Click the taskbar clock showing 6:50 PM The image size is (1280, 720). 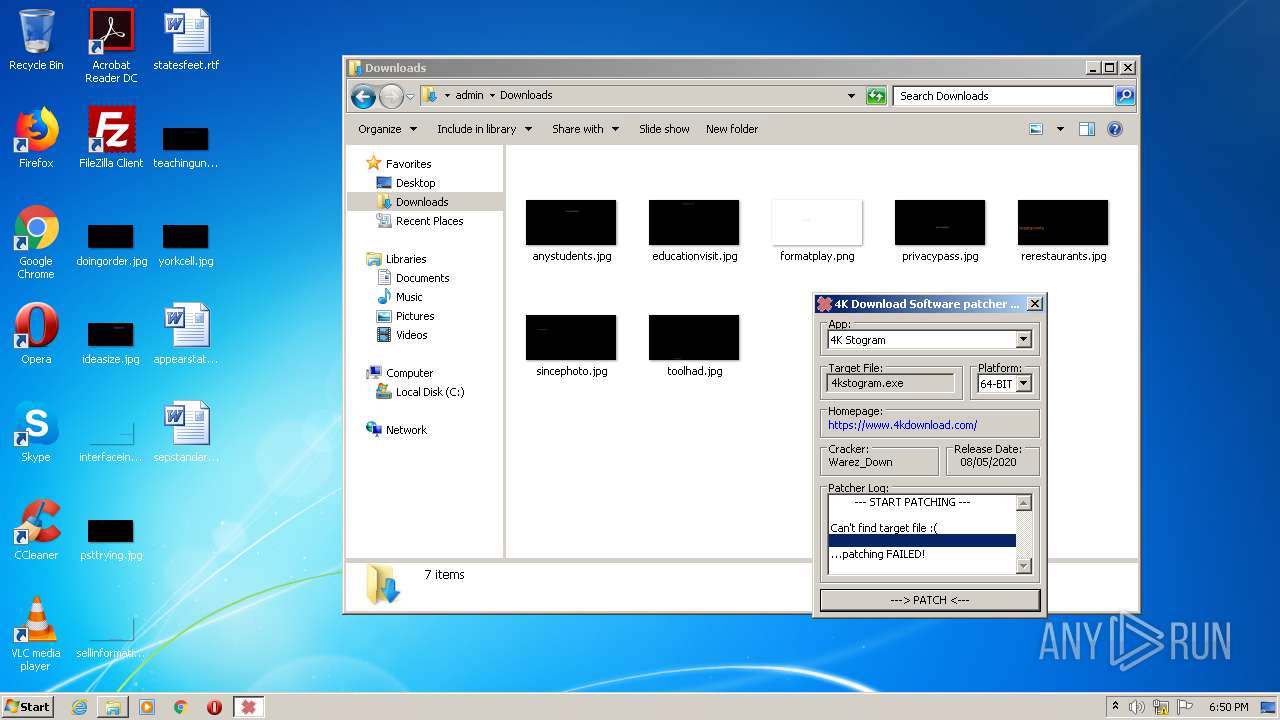1228,707
